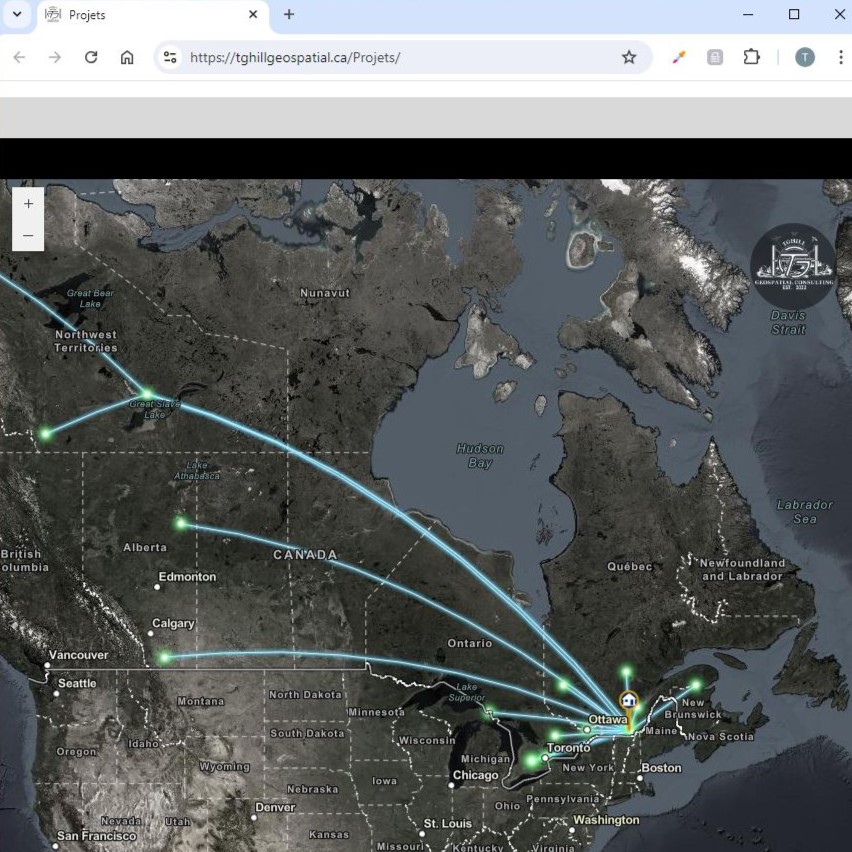Click the home marker near Ottawa
The width and height of the screenshot is (852, 852).
tap(628, 701)
